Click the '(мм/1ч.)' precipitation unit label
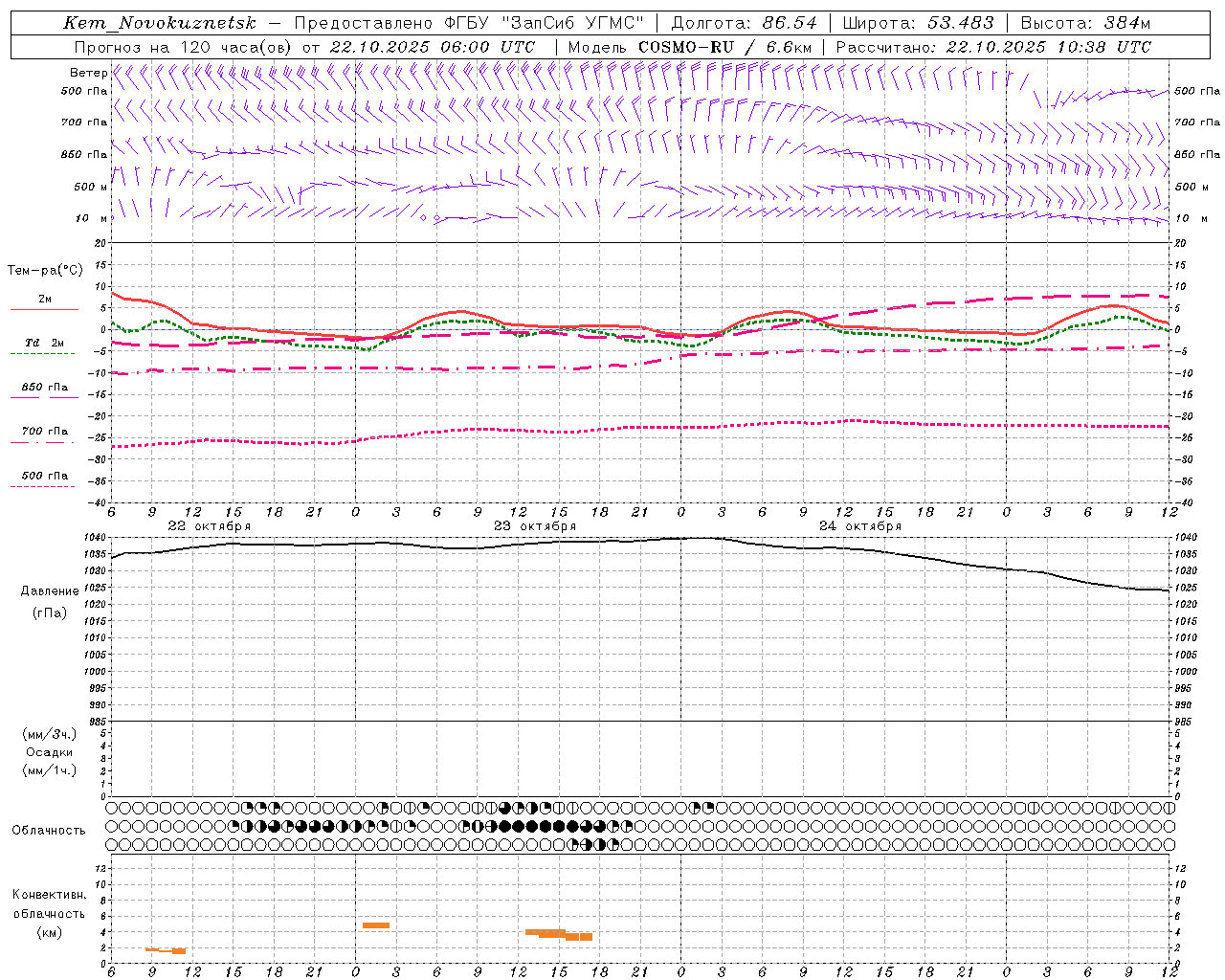This screenshot has width=1225, height=980. coord(50,770)
